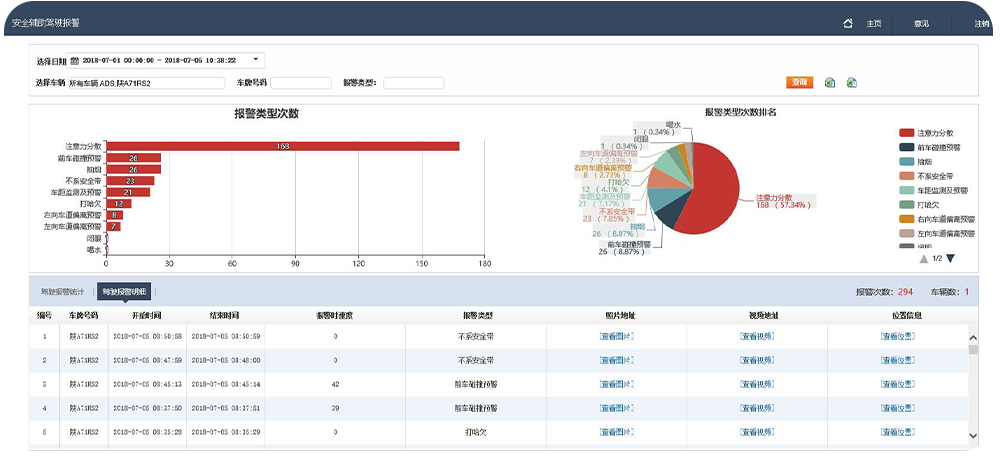Click the calendar icon in date field
Image resolution: width=1000 pixels, height=462 pixels.
(74, 61)
